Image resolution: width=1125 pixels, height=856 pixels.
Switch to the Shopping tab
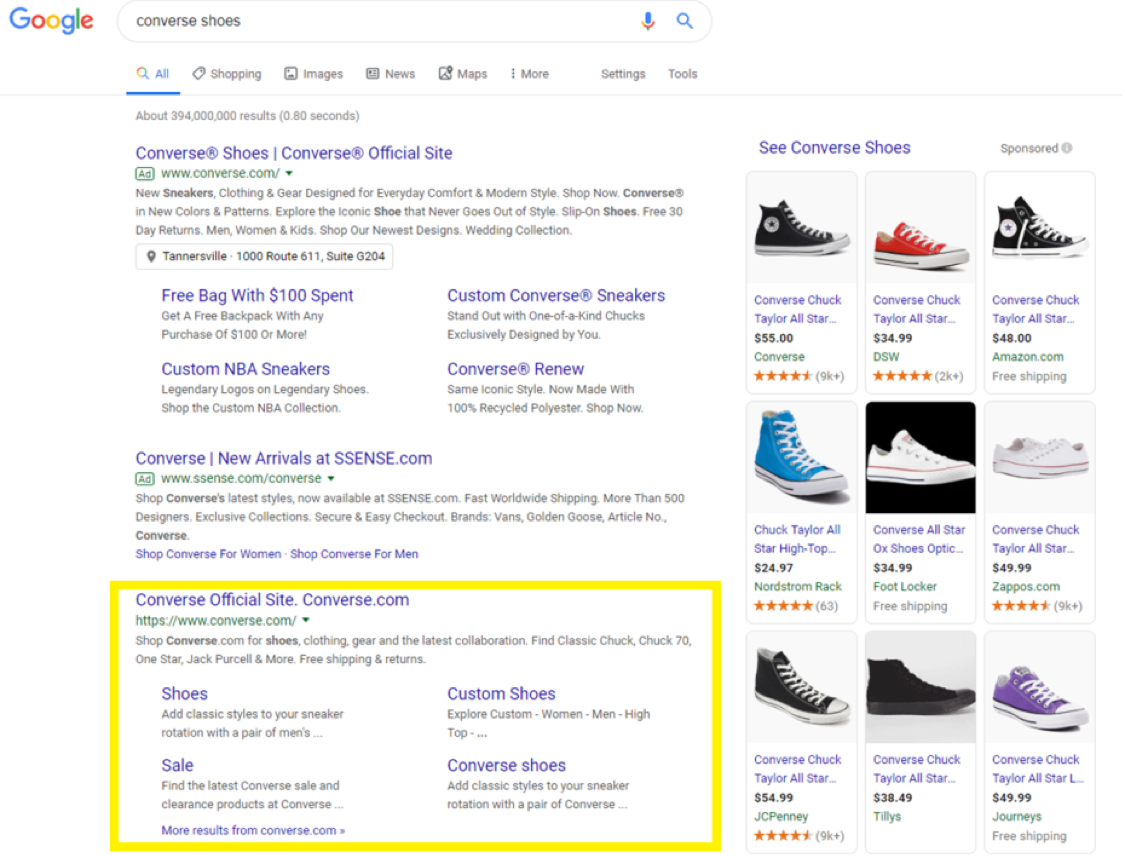pos(227,74)
